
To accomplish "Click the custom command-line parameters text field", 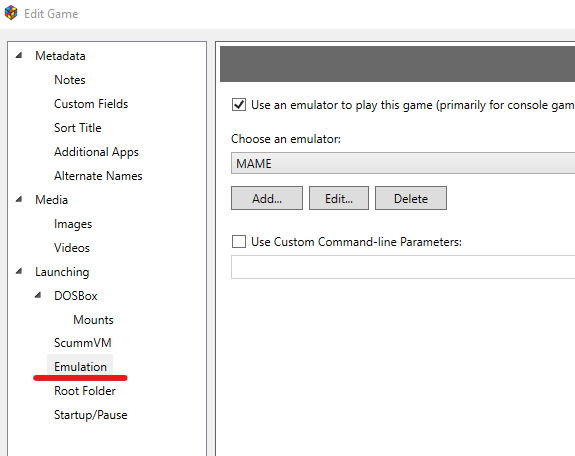I will tap(403, 267).
